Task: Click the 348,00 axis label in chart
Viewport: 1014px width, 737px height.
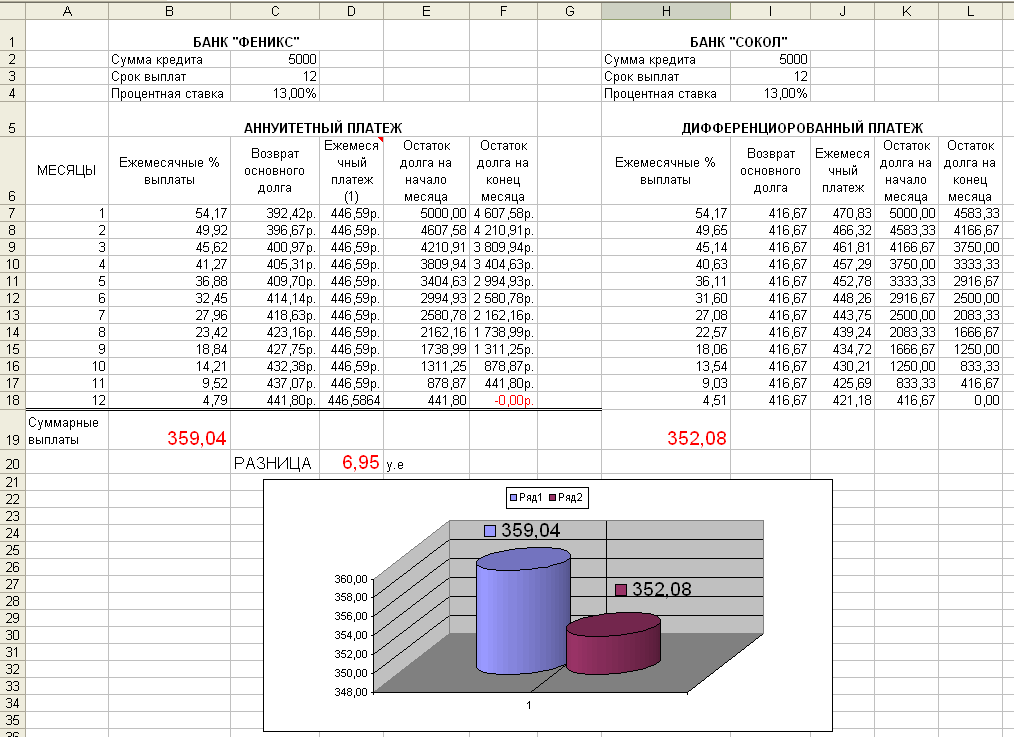Action: point(351,692)
